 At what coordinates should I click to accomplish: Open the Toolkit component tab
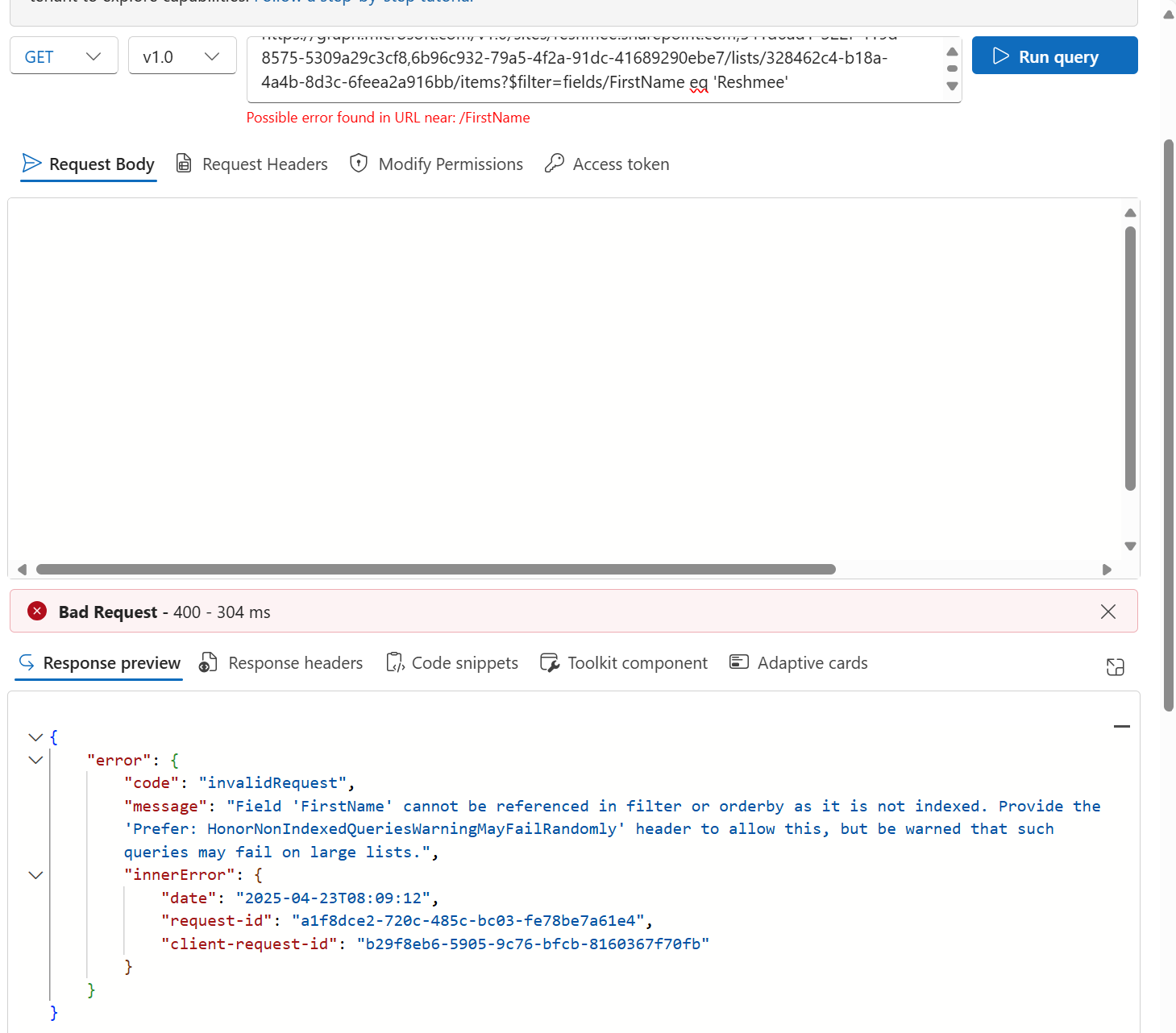pyautogui.click(x=624, y=663)
